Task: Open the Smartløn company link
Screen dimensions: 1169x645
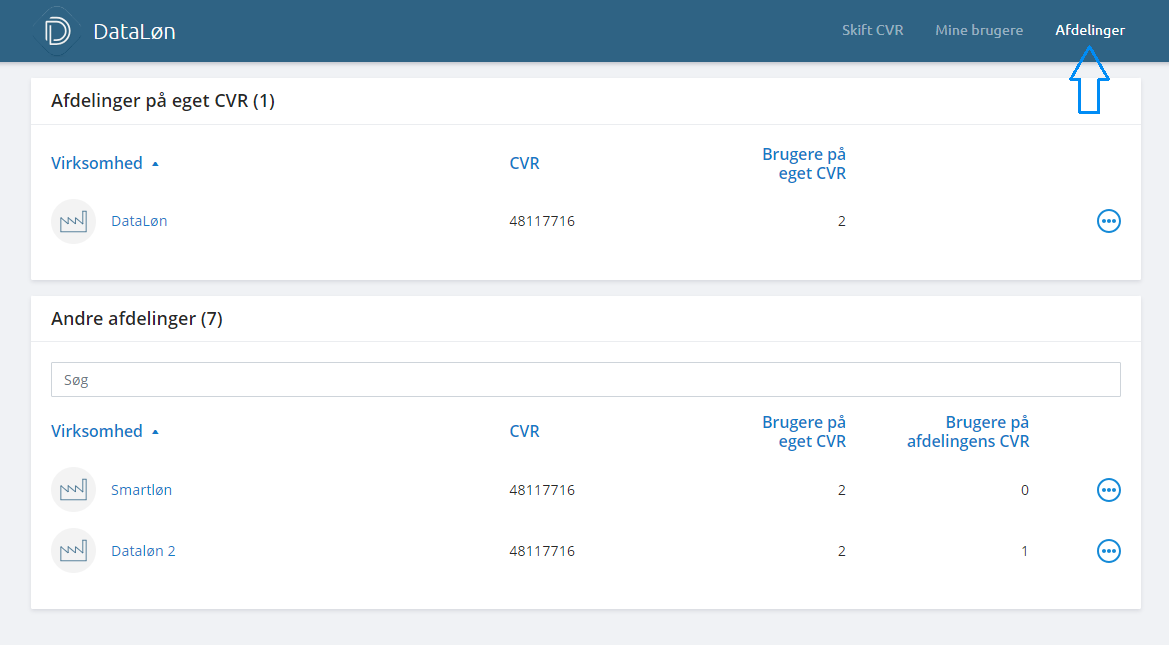Action: pyautogui.click(x=141, y=490)
